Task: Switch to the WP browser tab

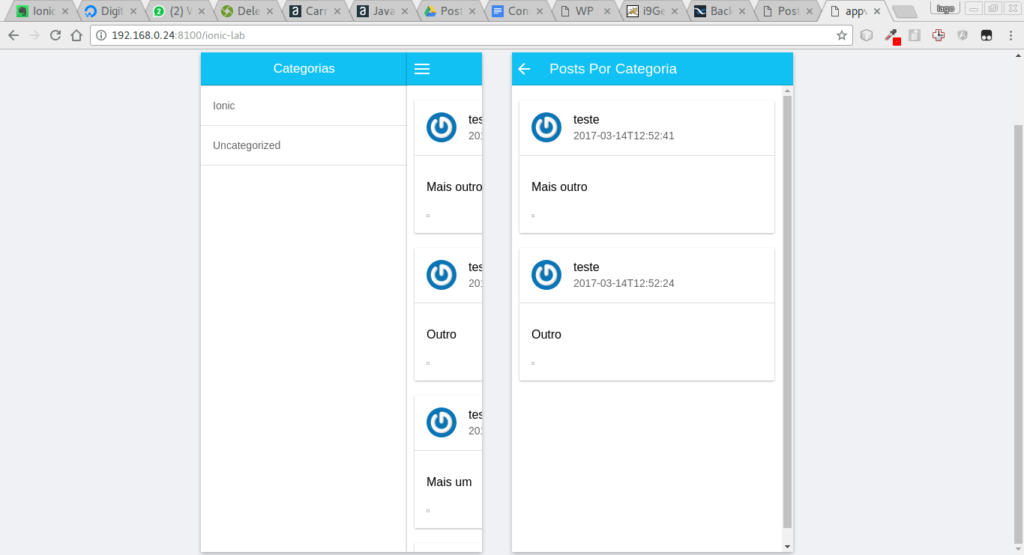Action: [x=583, y=12]
